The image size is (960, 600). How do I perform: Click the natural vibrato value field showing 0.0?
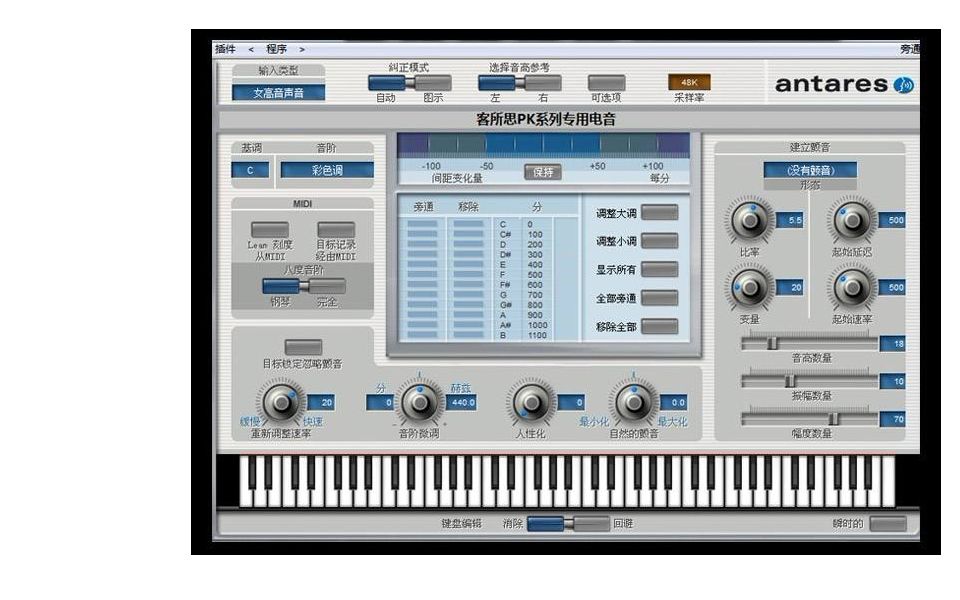[x=673, y=402]
